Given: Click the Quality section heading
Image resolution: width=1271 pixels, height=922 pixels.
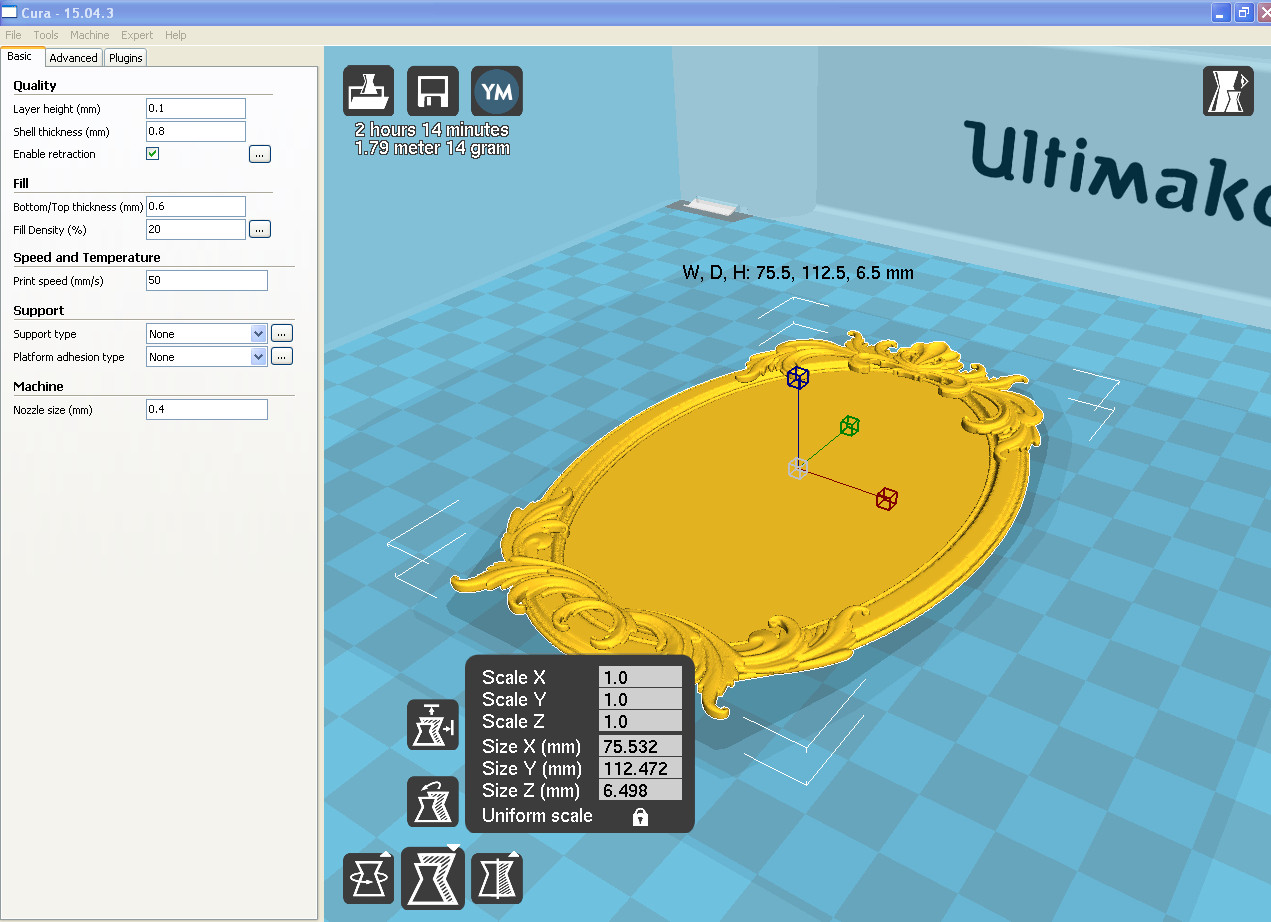Looking at the screenshot, I should [35, 85].
